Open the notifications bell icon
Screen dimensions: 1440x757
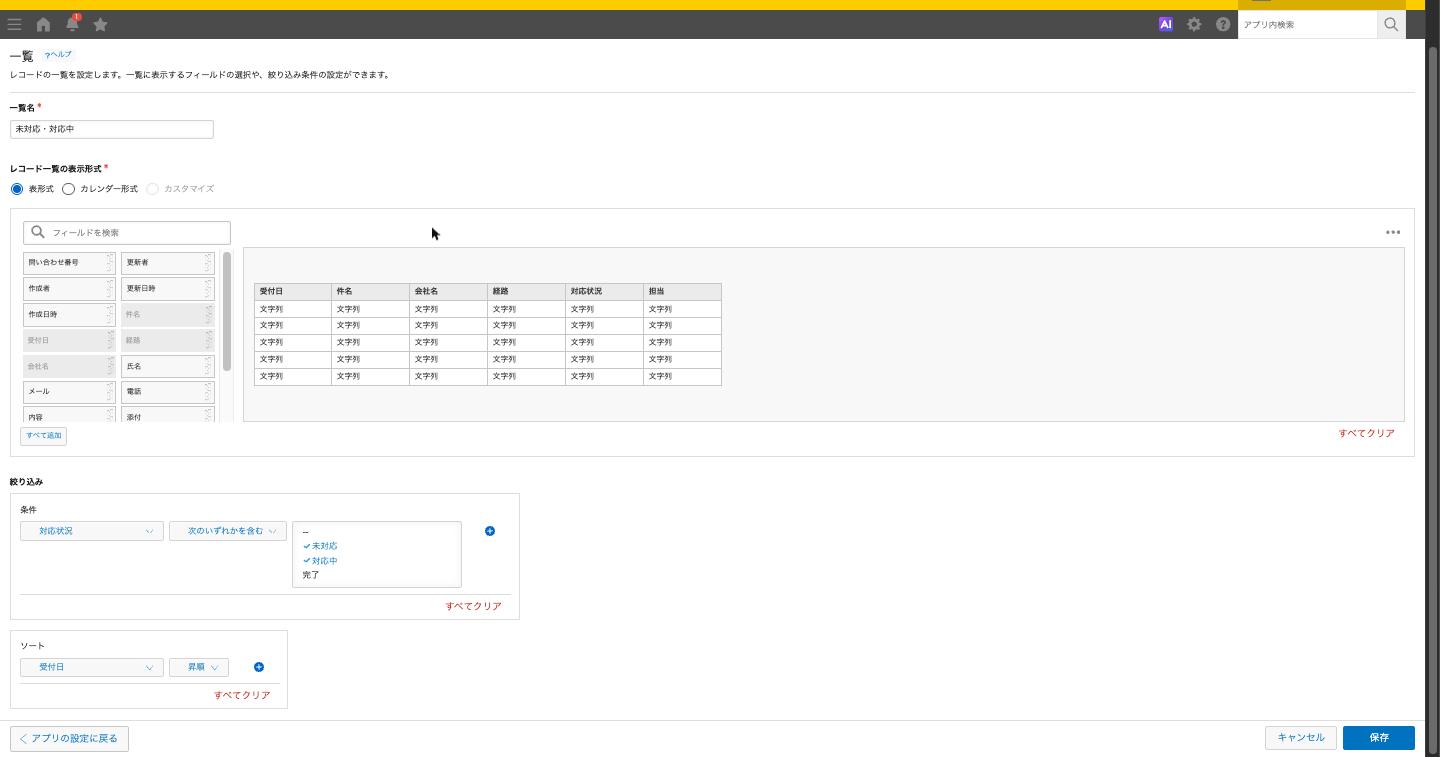point(72,24)
